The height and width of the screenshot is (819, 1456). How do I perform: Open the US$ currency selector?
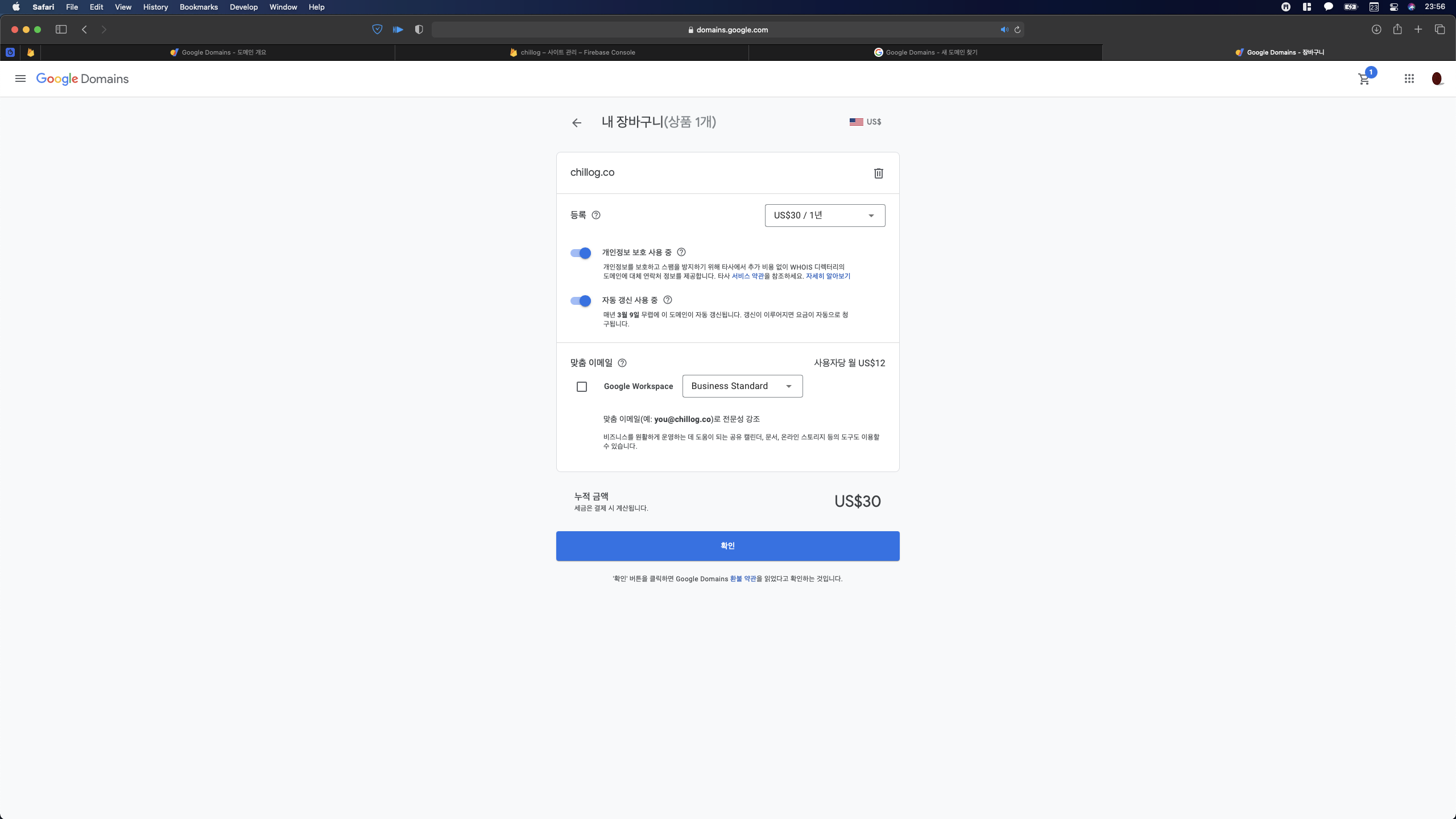865,122
